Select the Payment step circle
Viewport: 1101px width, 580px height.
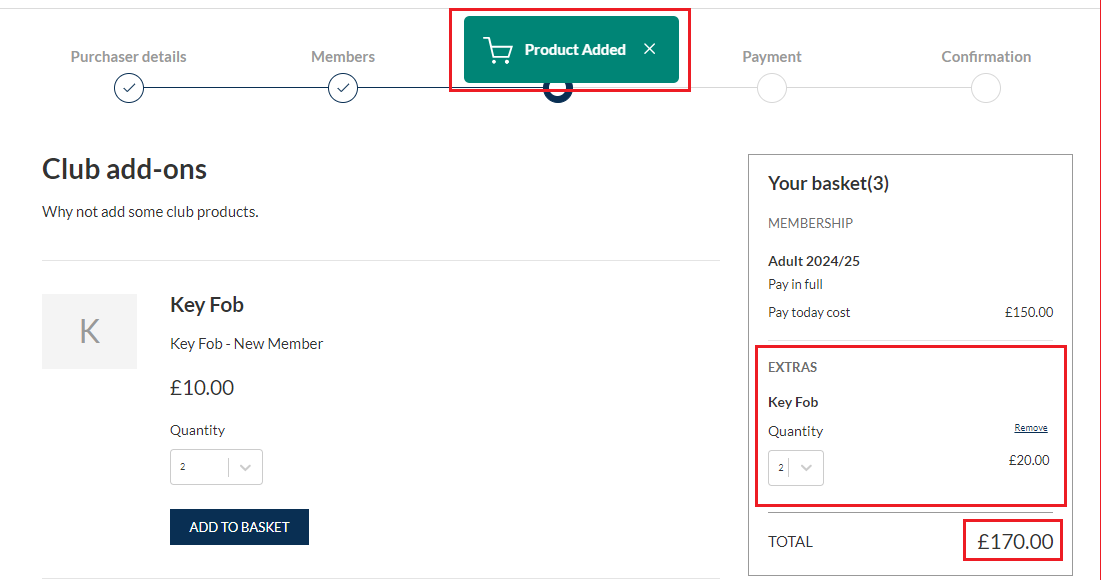click(x=772, y=88)
